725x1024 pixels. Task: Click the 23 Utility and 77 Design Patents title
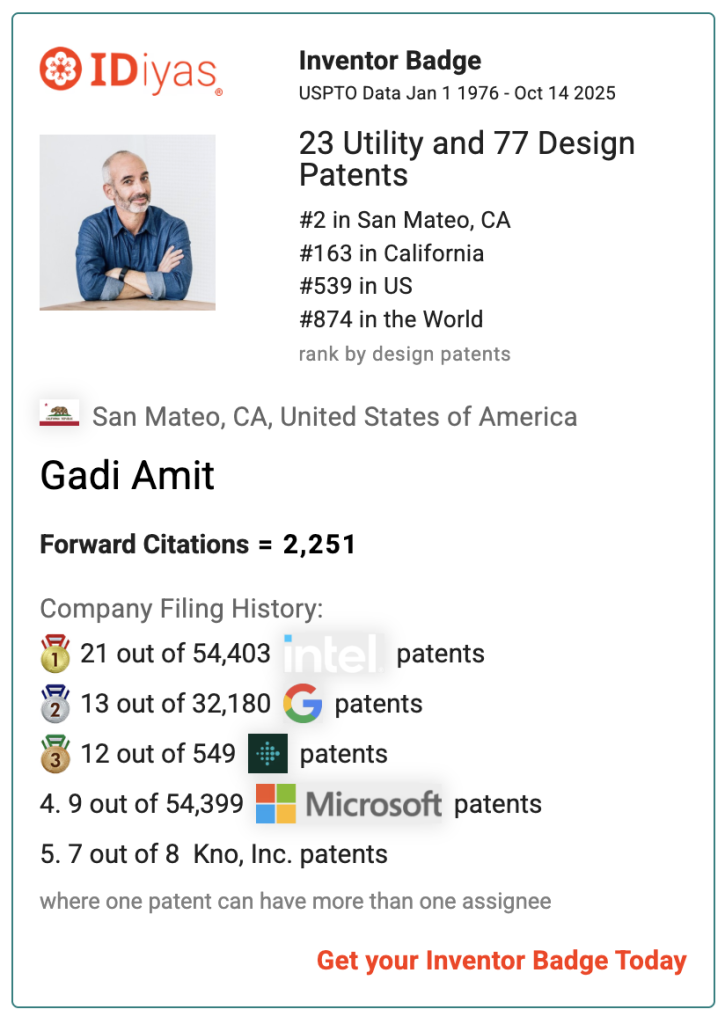[466, 159]
